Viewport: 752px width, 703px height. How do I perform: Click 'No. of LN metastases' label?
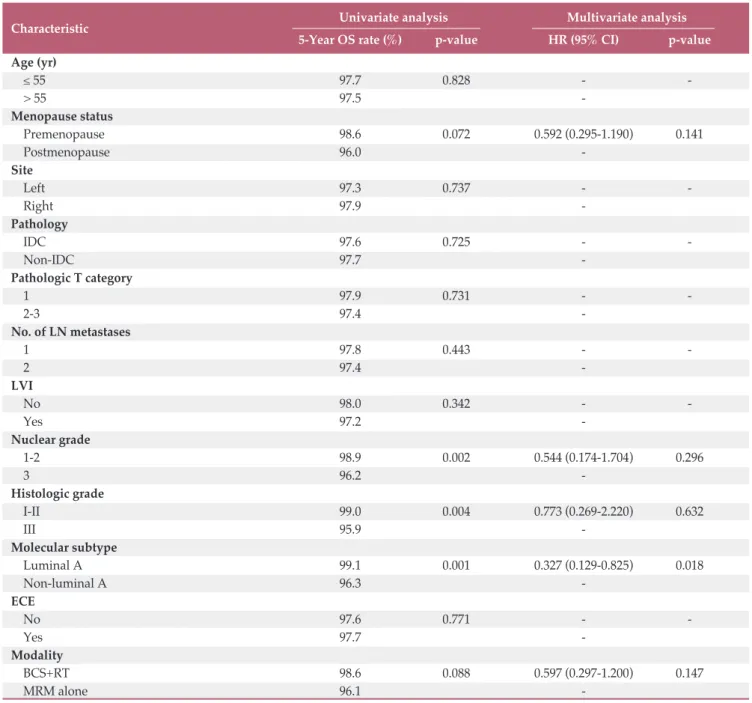tap(70, 332)
